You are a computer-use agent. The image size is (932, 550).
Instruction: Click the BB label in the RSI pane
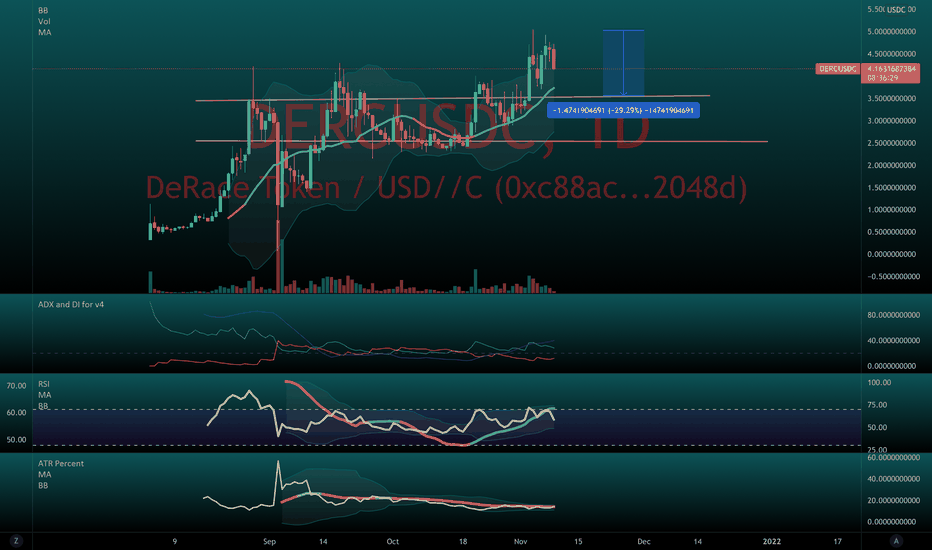coord(43,406)
